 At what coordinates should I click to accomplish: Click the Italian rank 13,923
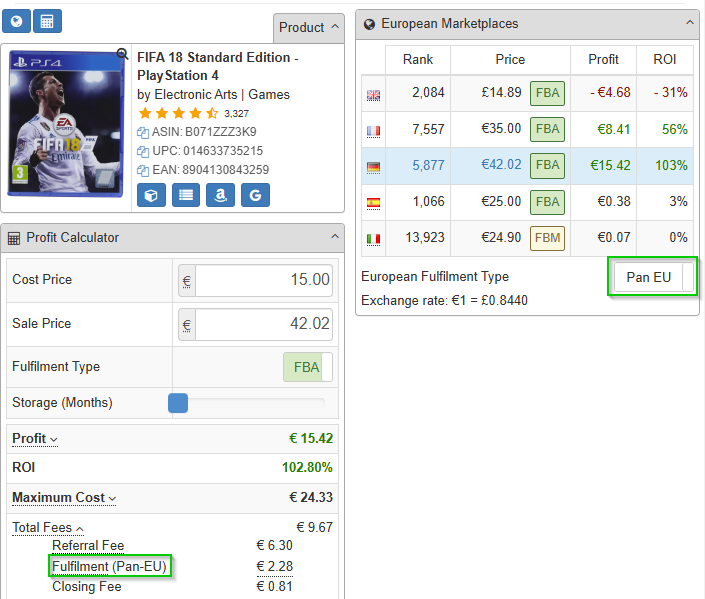425,237
